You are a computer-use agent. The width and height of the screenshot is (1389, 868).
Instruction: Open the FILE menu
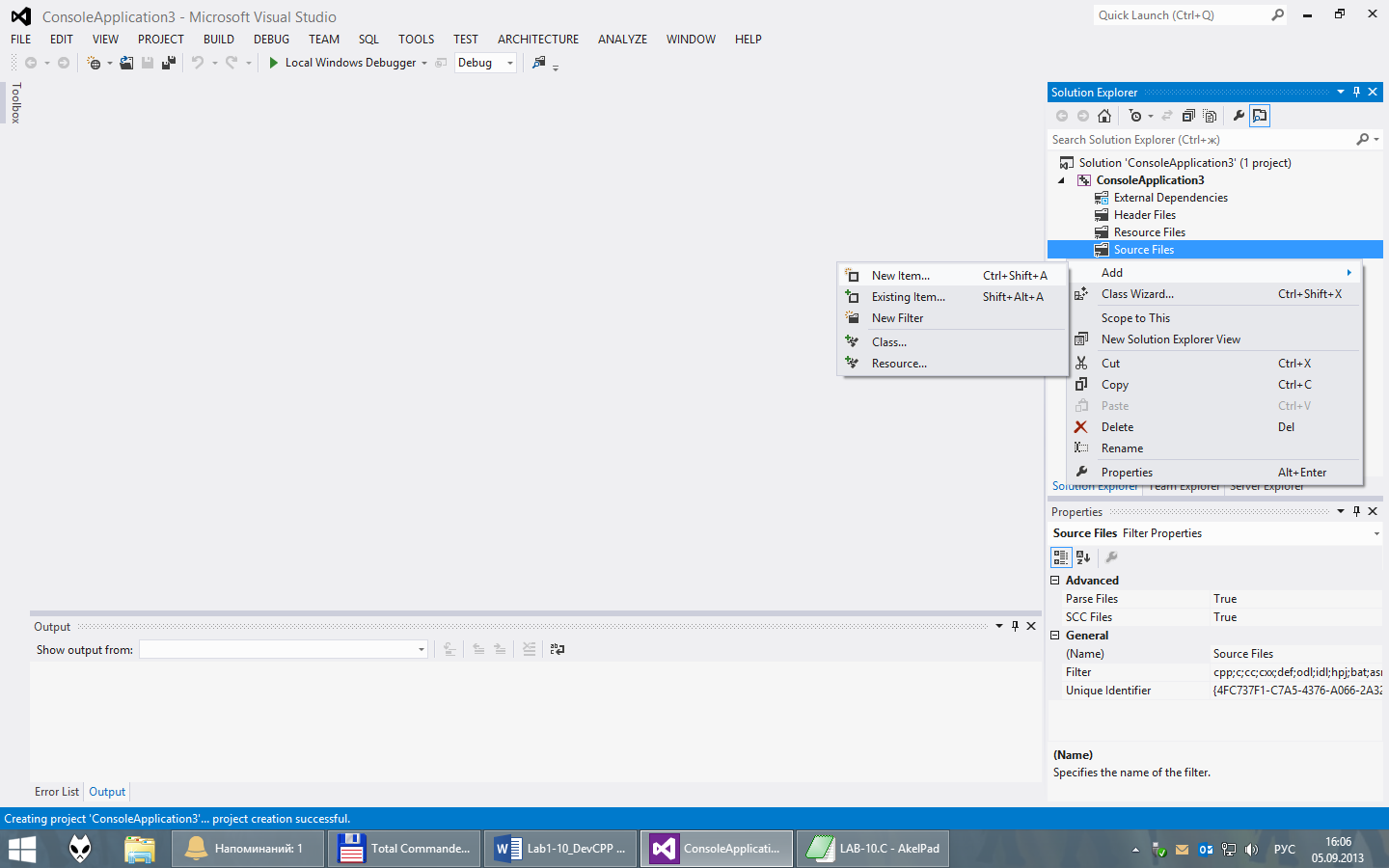21,40
